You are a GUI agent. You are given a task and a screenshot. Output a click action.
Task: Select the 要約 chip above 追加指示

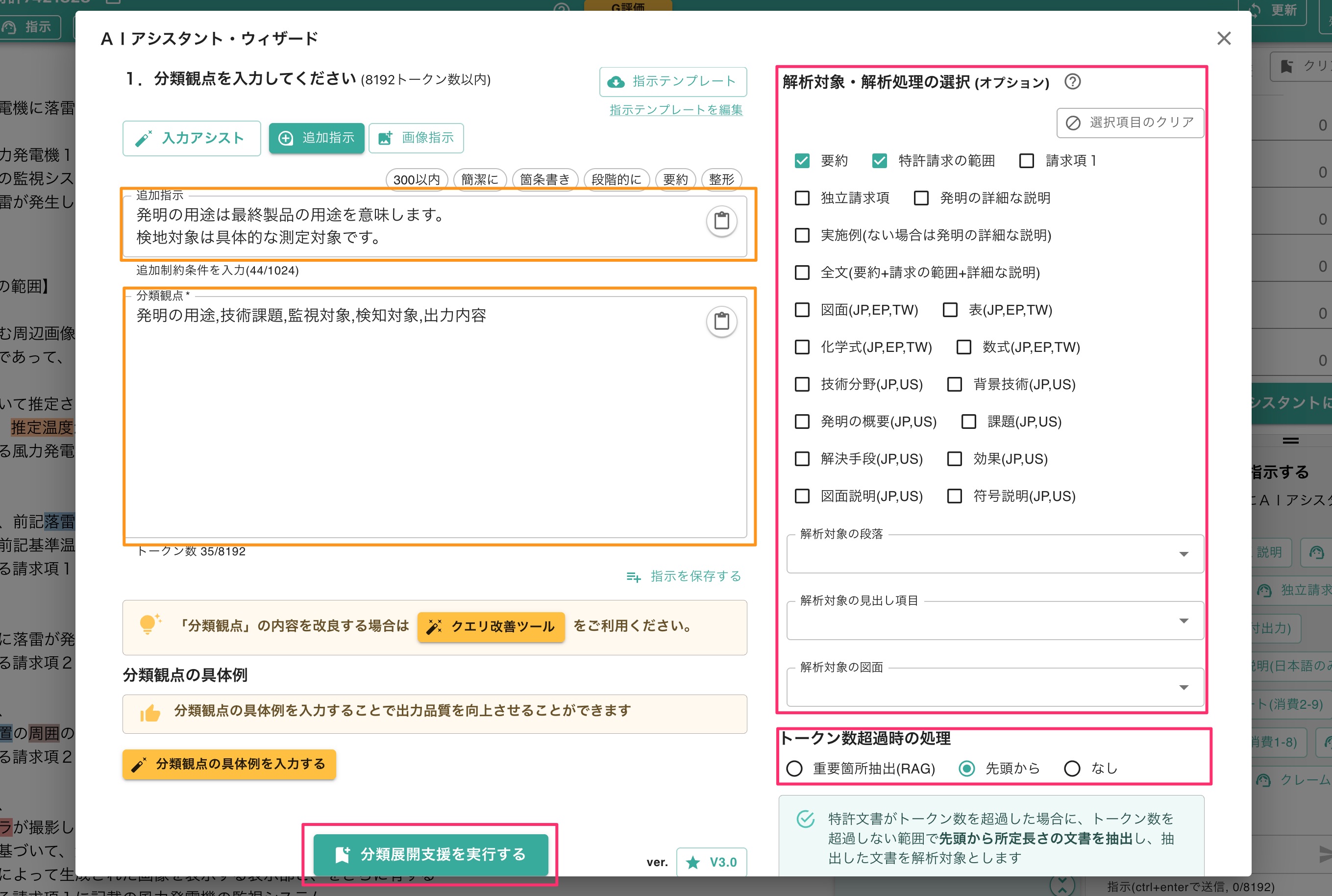[675, 179]
